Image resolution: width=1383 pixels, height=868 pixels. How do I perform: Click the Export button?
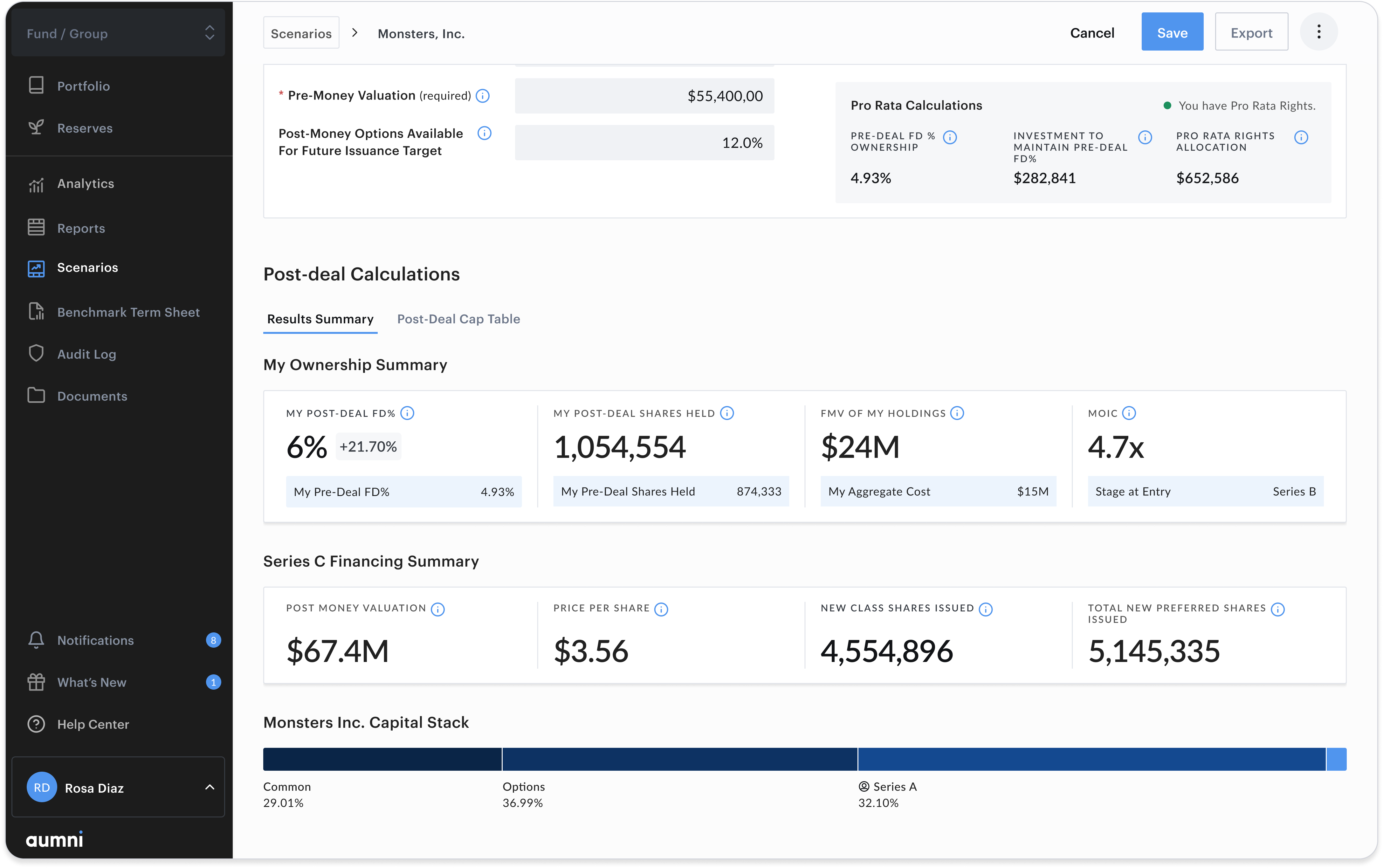[1251, 32]
